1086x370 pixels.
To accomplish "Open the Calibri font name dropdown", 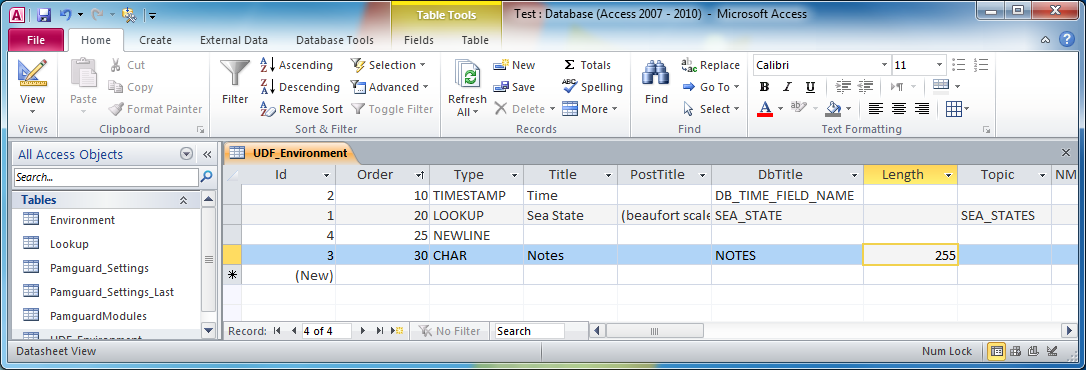I will 884,65.
